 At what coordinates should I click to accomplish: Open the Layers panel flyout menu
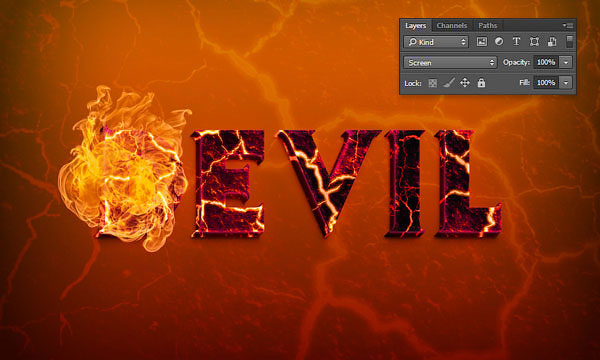coord(567,26)
